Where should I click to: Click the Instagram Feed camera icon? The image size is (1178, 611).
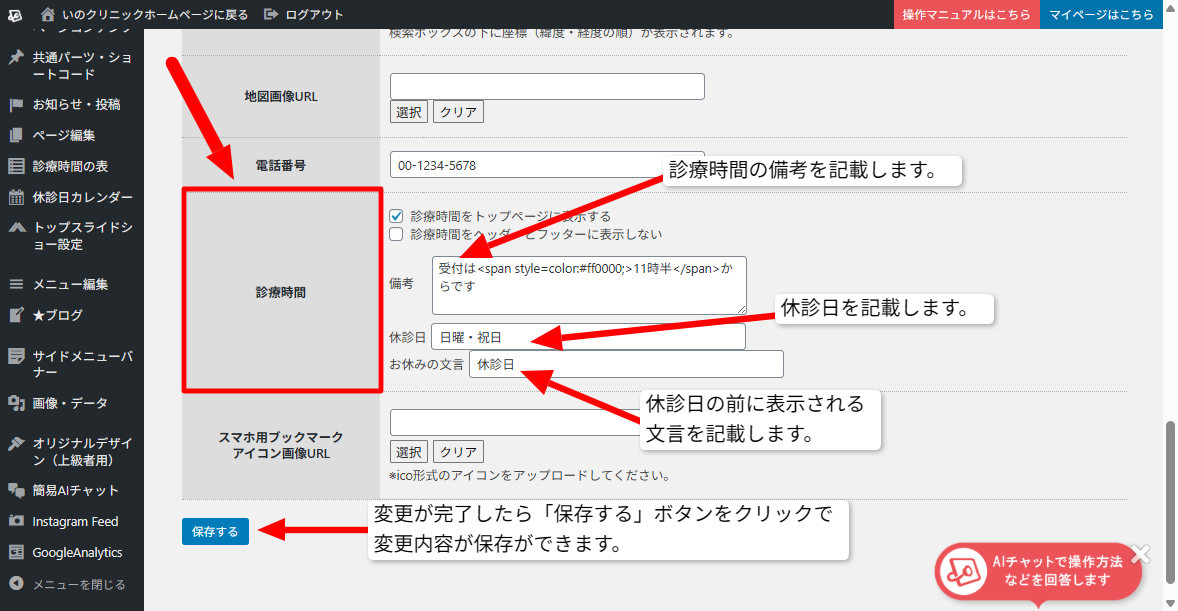(16, 521)
